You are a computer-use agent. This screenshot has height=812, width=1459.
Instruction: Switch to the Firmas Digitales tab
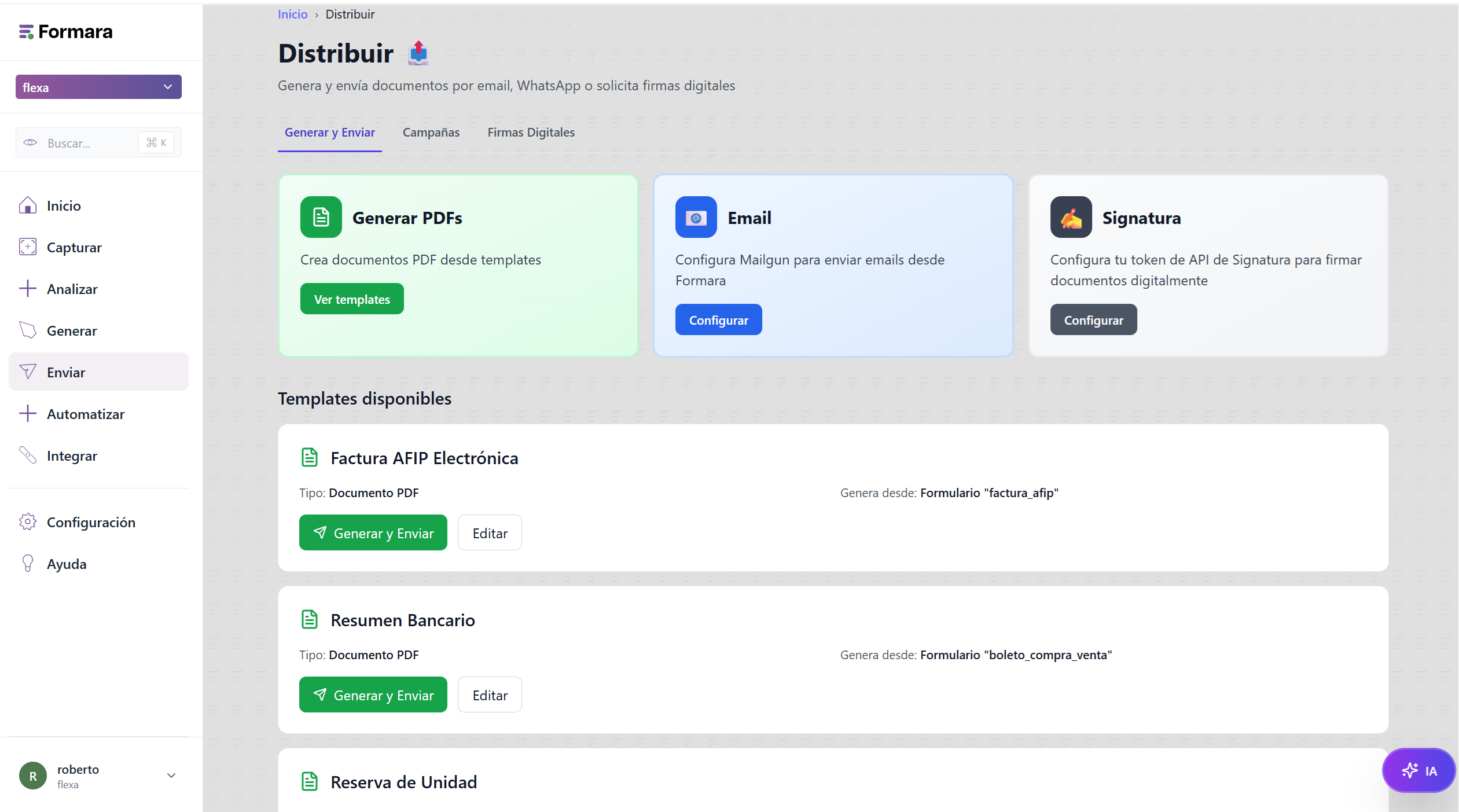coord(531,133)
